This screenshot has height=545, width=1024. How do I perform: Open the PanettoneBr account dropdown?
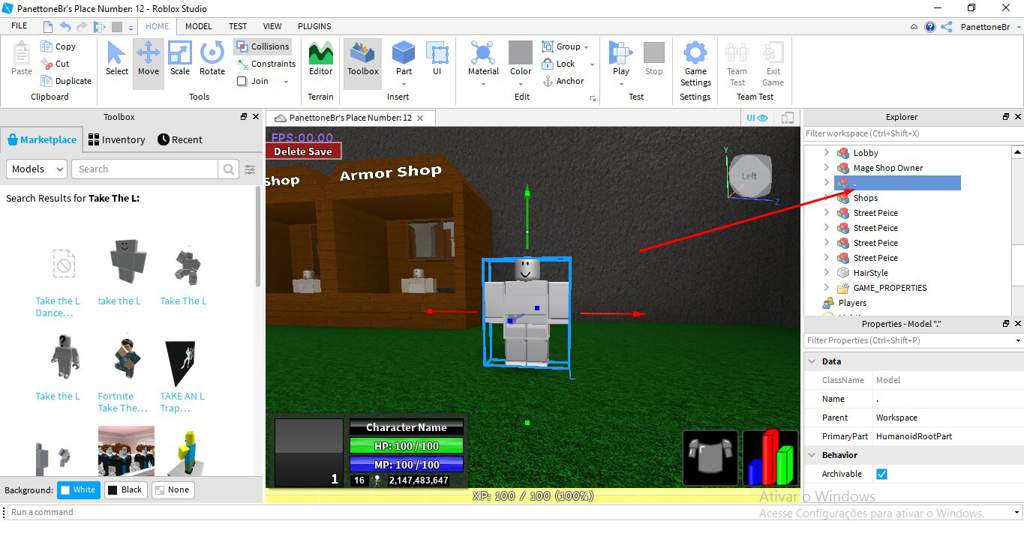click(990, 27)
